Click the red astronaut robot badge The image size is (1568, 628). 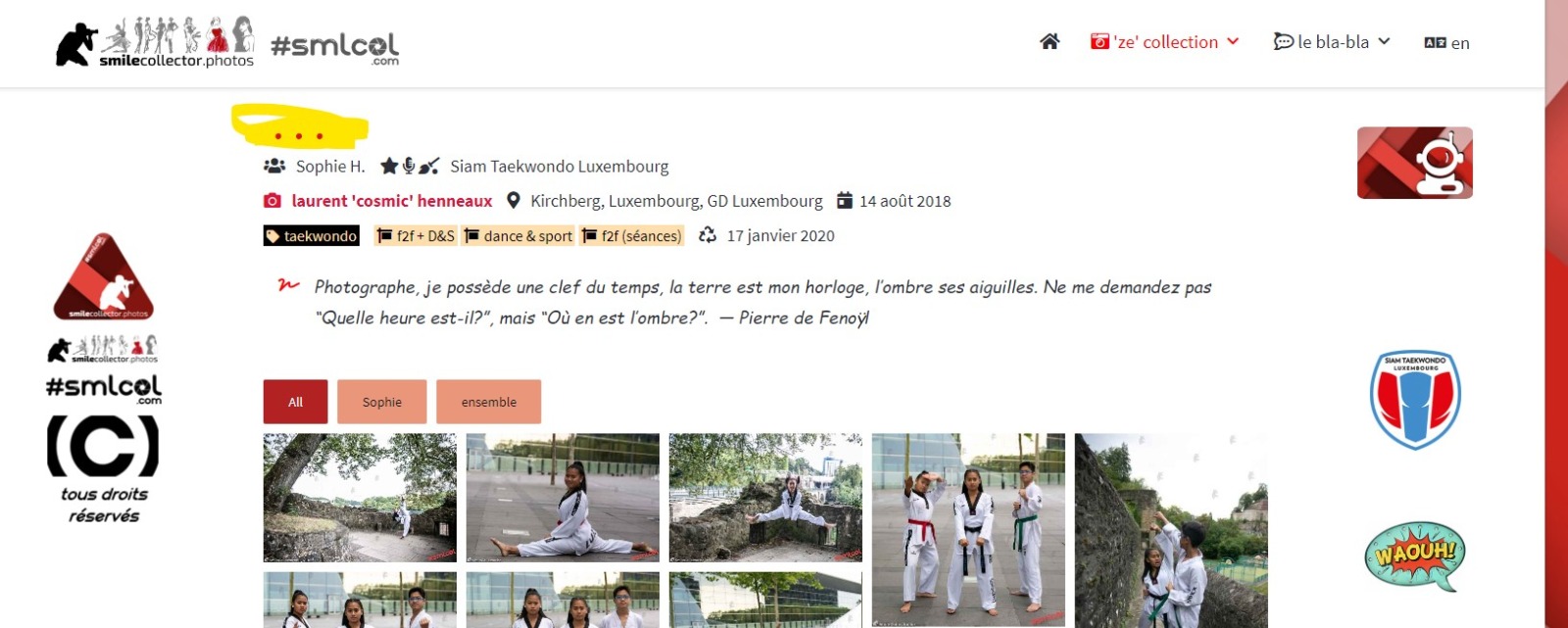tap(1414, 163)
